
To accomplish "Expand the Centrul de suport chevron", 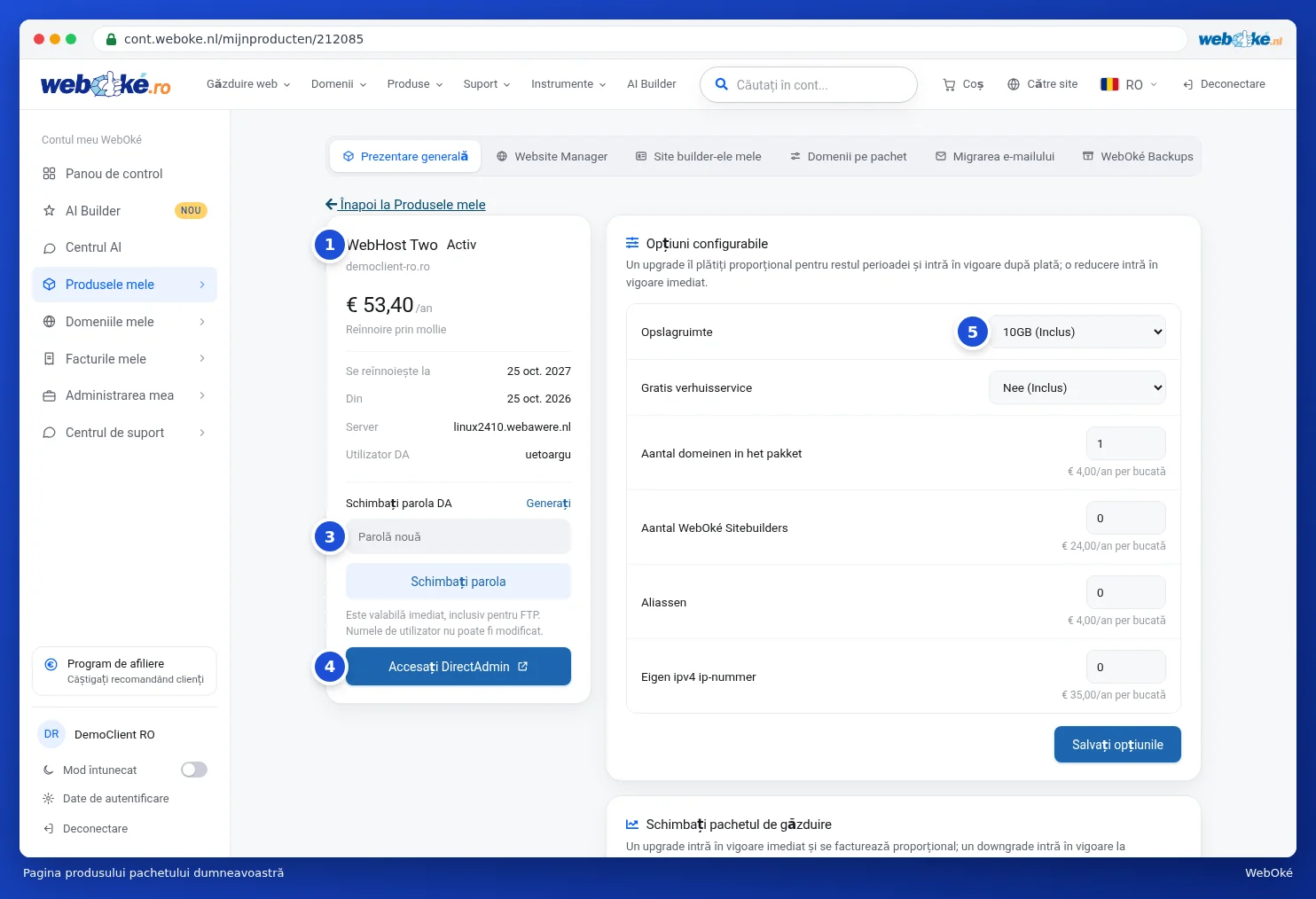I will pos(202,433).
